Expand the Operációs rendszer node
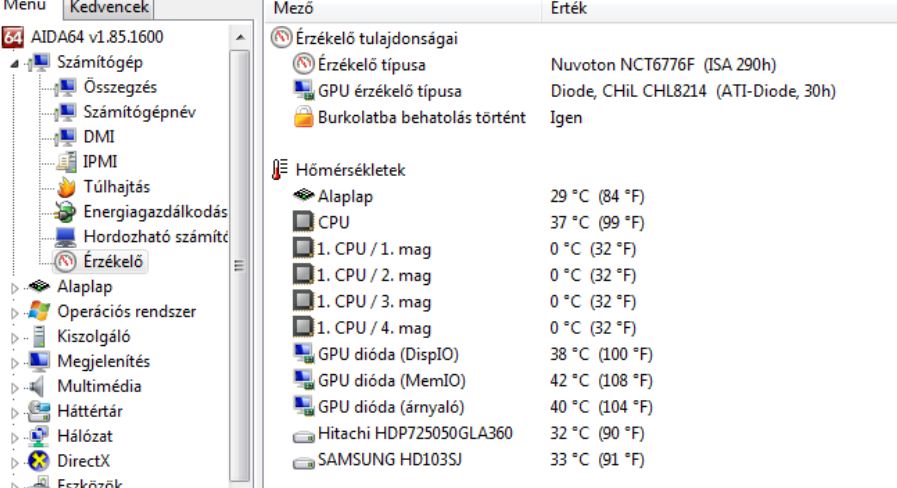897x488 pixels. 15,312
